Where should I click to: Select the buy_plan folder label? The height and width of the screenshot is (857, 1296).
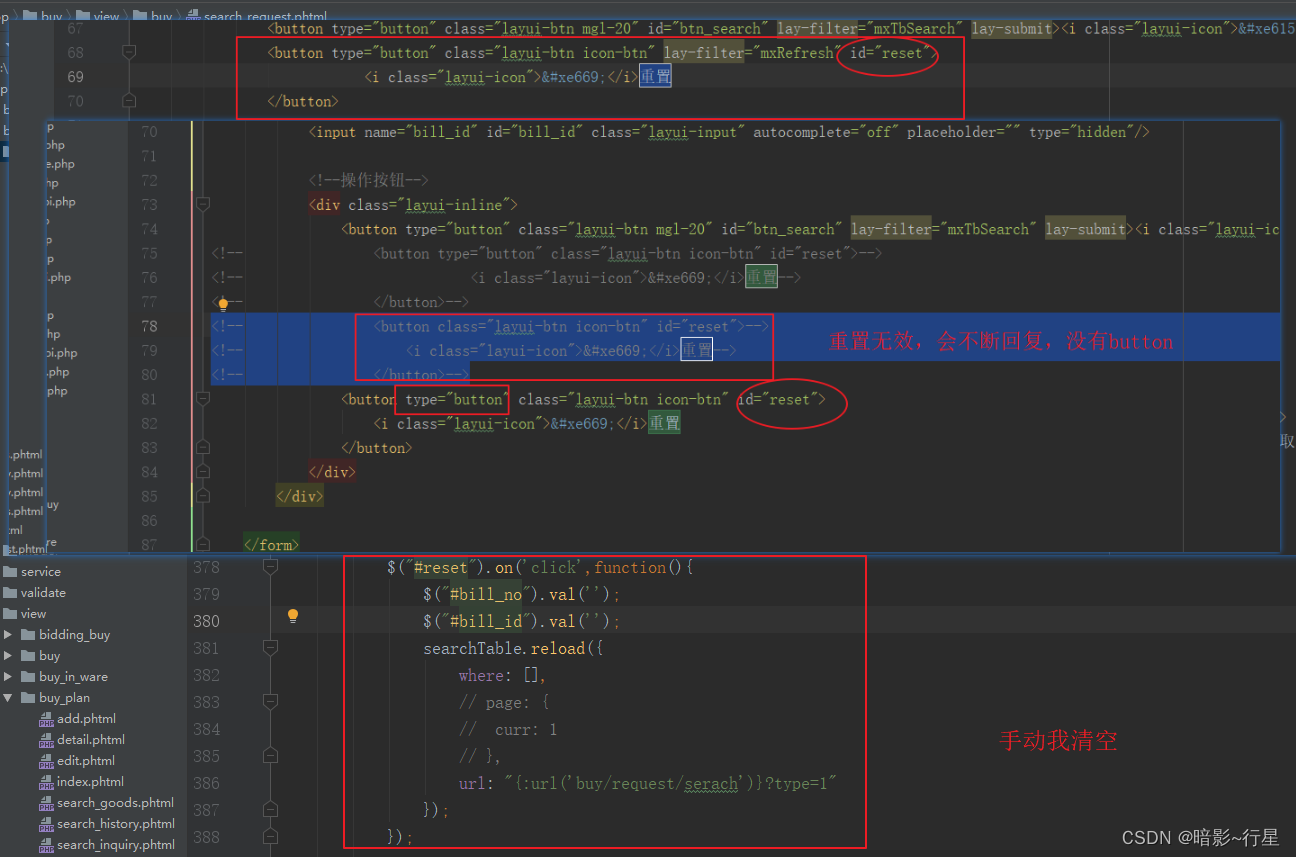pos(64,698)
